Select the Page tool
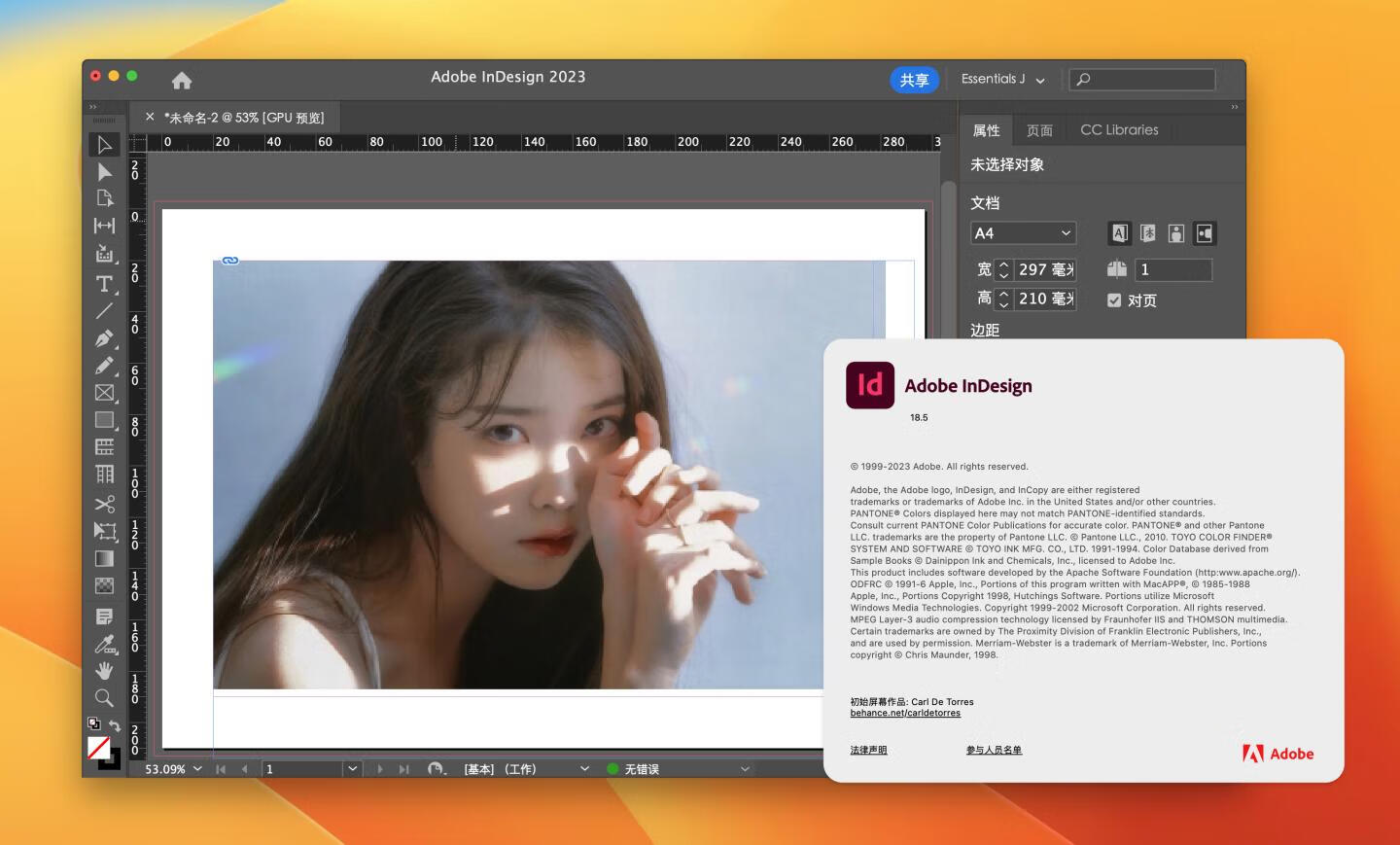 pos(104,198)
